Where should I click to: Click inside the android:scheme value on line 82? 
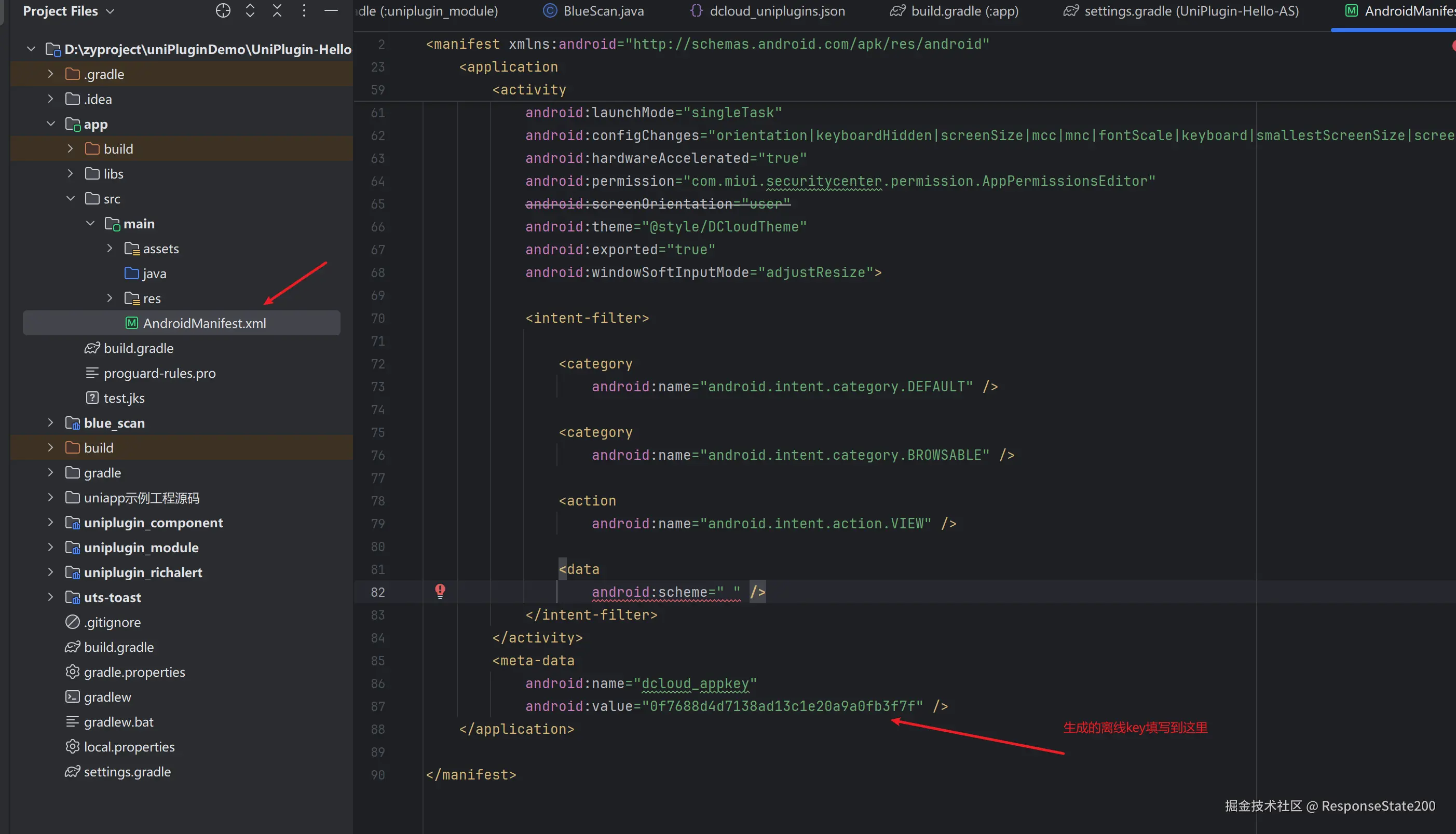[728, 592]
